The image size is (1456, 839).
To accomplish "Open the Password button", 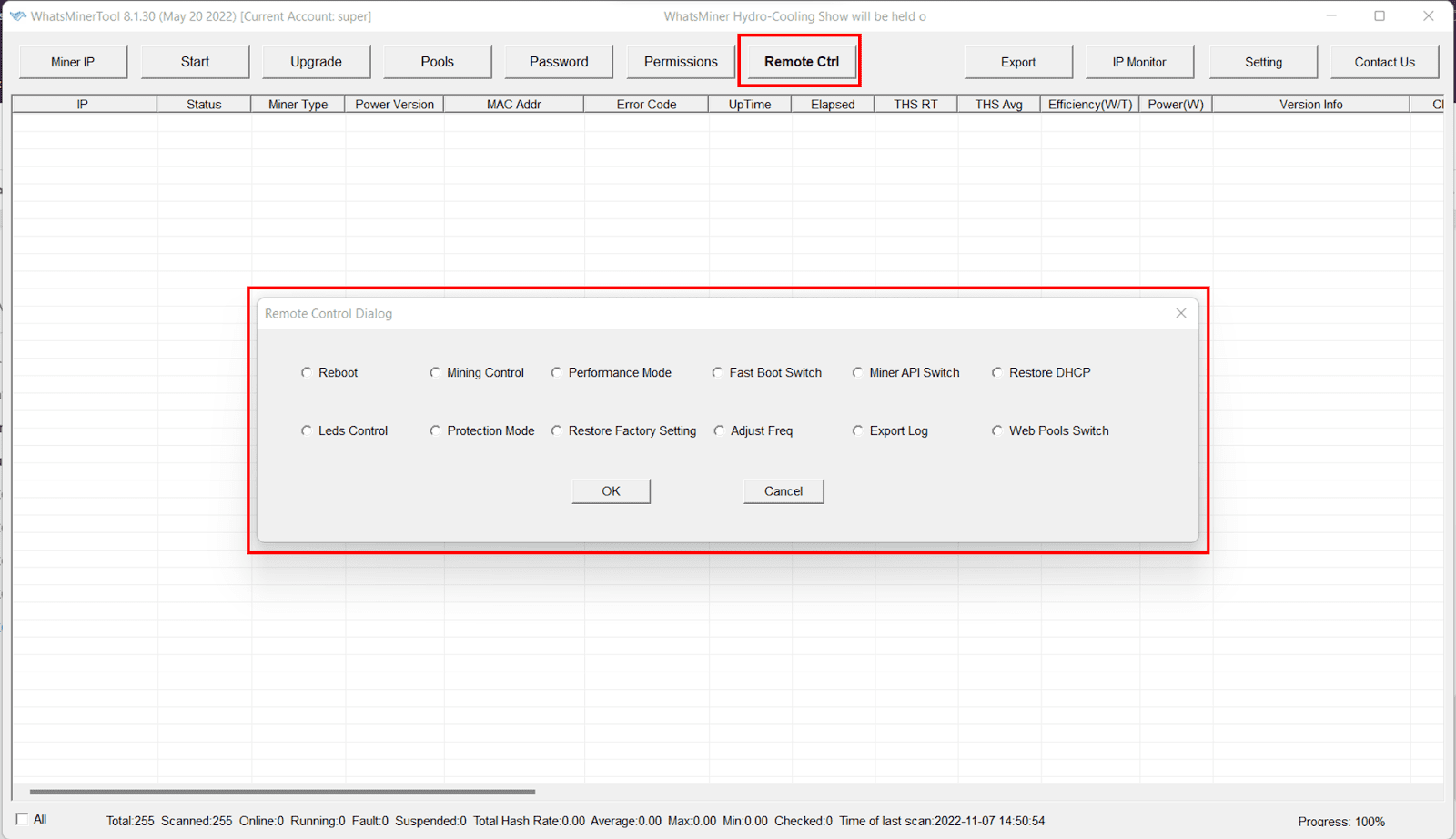I will 559,62.
